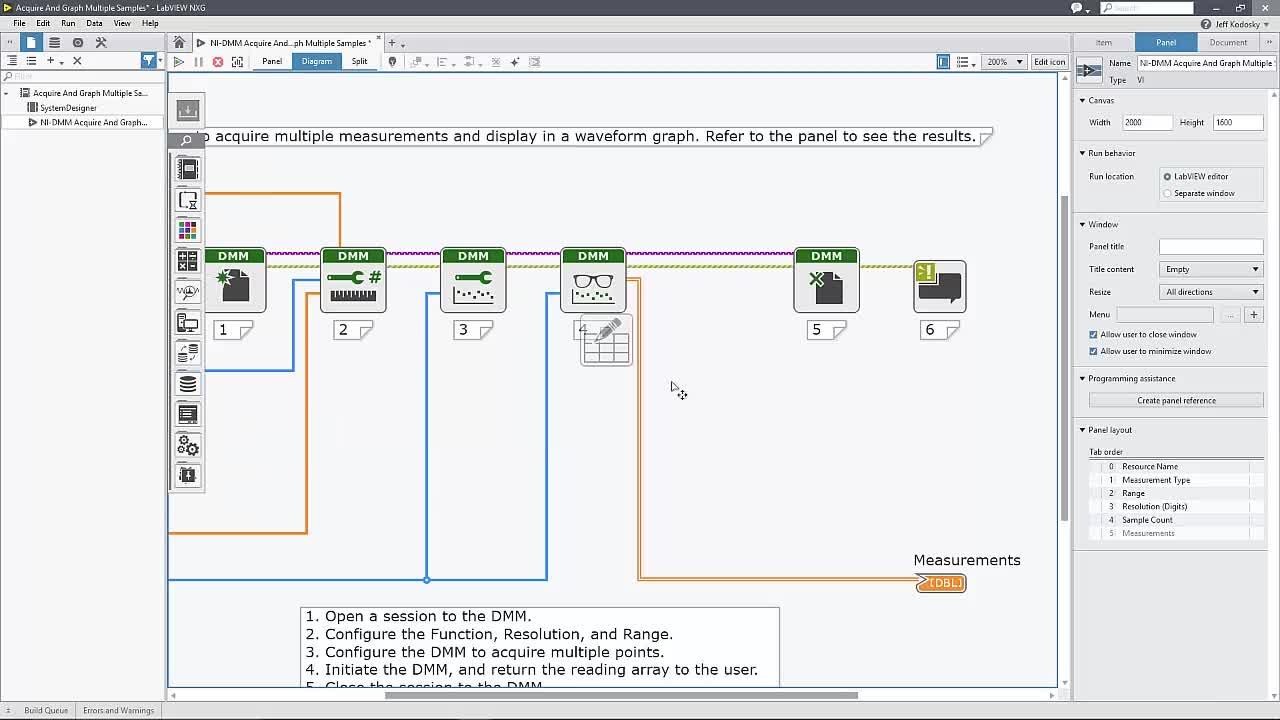Abort execution with the red stop icon

[218, 62]
